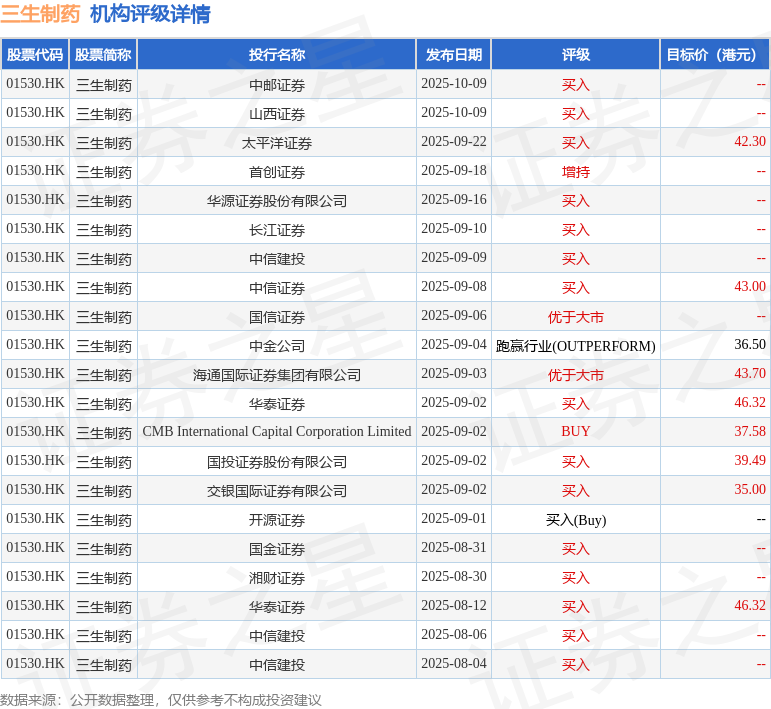
Task: Select the 评级 column header
Action: coord(576,55)
